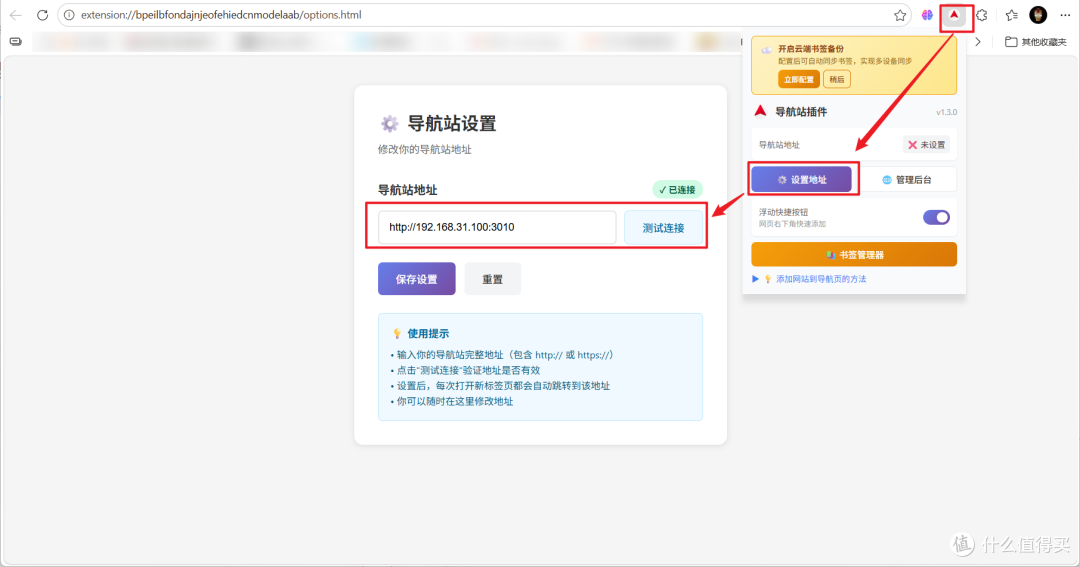
Task: Click the 使用提示 heading
Action: point(428,333)
